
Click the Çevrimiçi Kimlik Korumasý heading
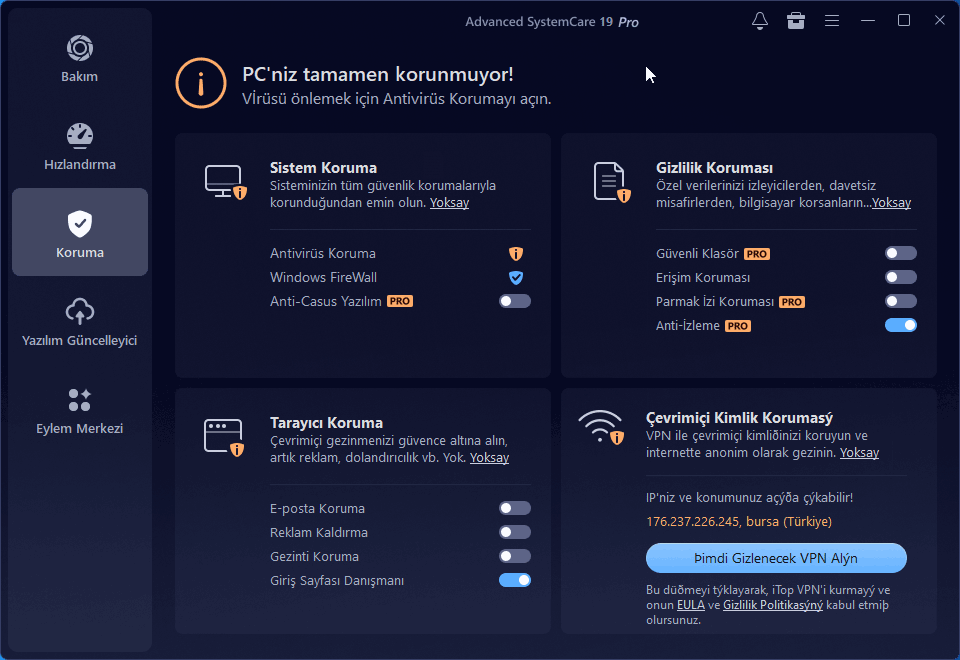pyautogui.click(x=739, y=418)
